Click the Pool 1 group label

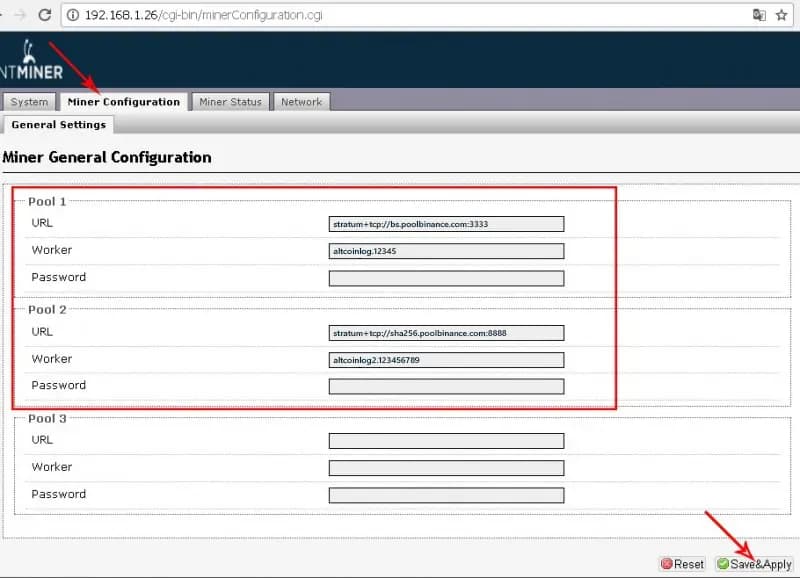47,202
